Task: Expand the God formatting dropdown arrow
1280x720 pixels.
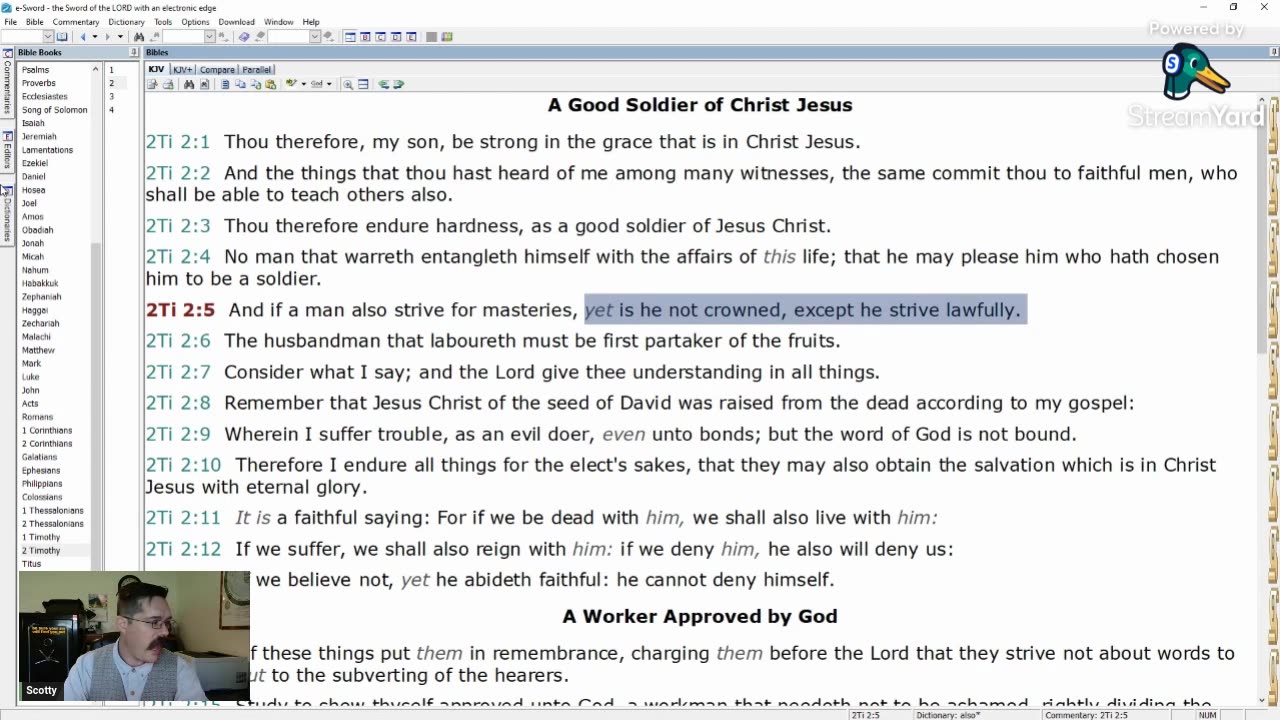Action: [329, 84]
